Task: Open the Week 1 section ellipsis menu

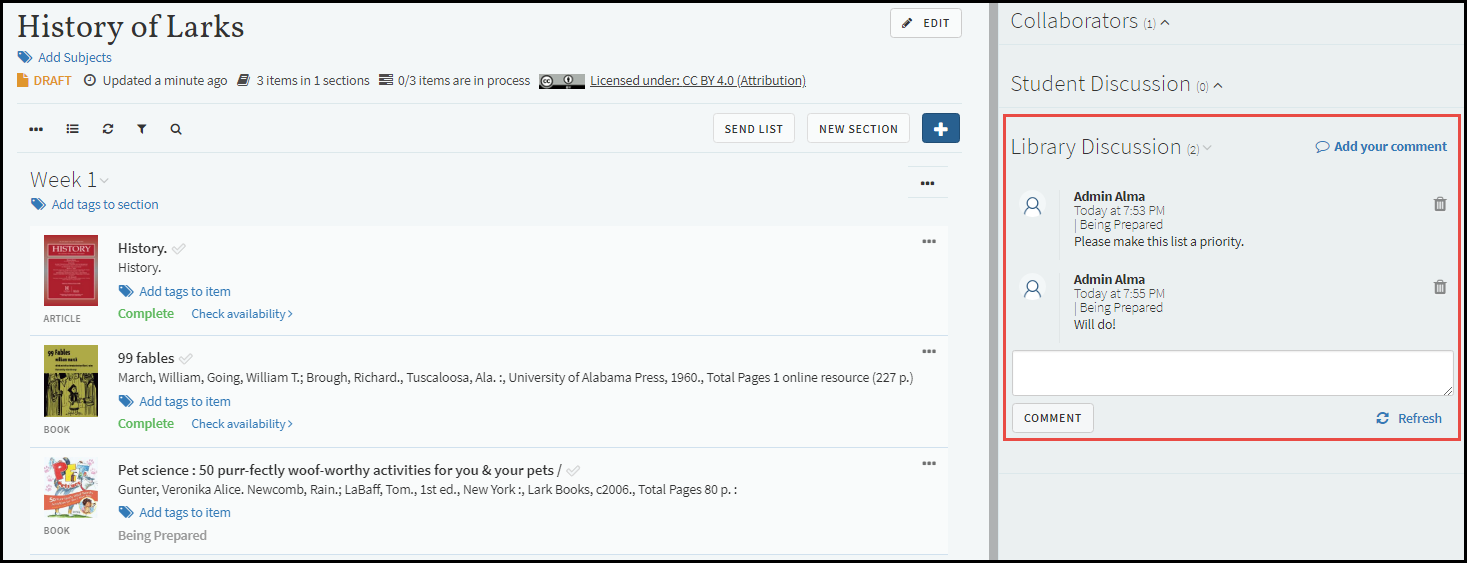Action: pyautogui.click(x=927, y=183)
